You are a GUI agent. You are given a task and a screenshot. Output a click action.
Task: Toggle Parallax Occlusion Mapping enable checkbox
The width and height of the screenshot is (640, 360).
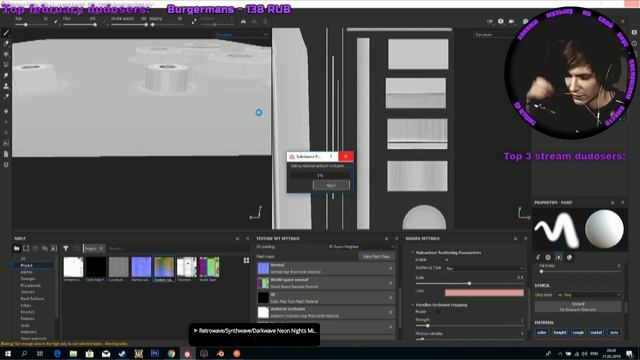click(438, 311)
